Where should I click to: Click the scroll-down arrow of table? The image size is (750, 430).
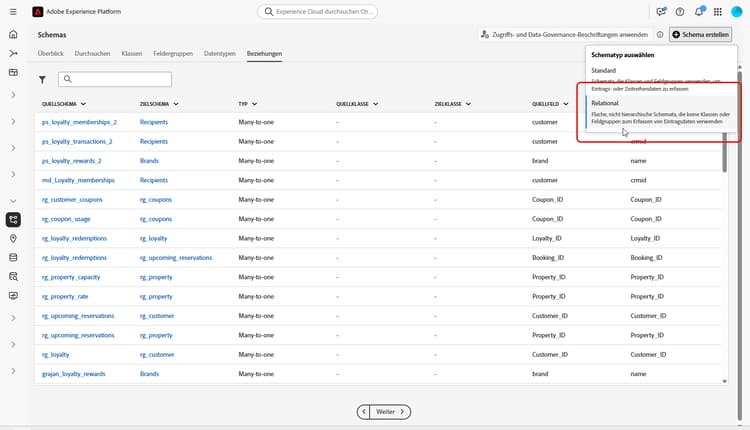pyautogui.click(x=725, y=381)
